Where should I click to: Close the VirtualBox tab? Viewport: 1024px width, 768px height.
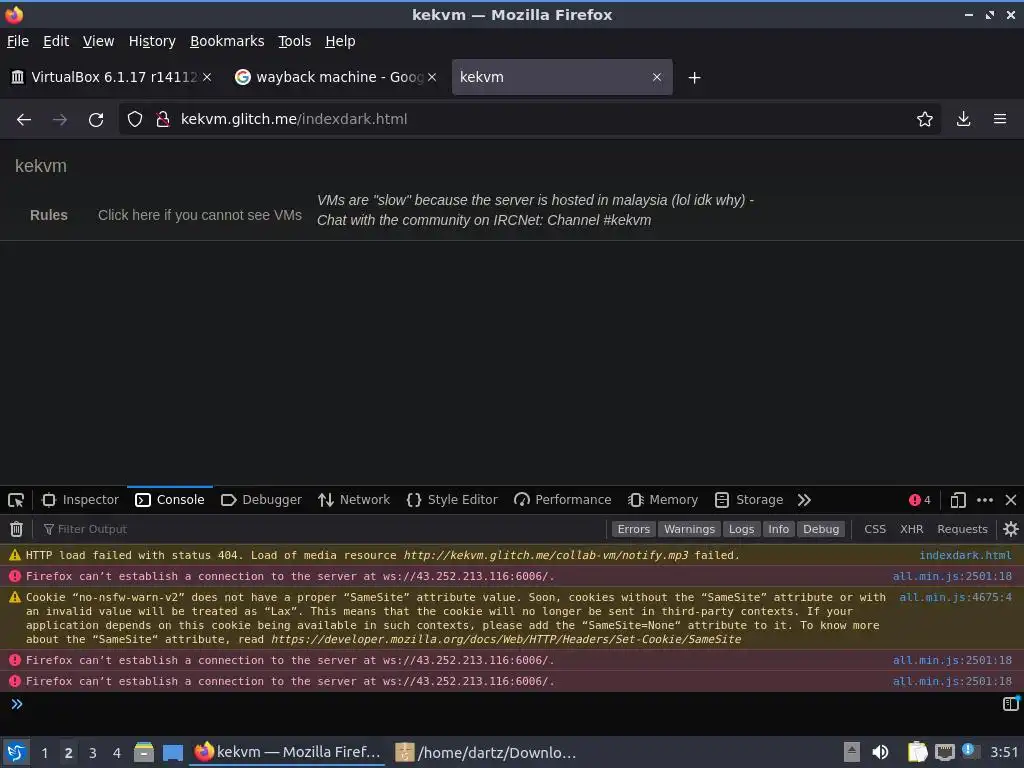[x=207, y=77]
